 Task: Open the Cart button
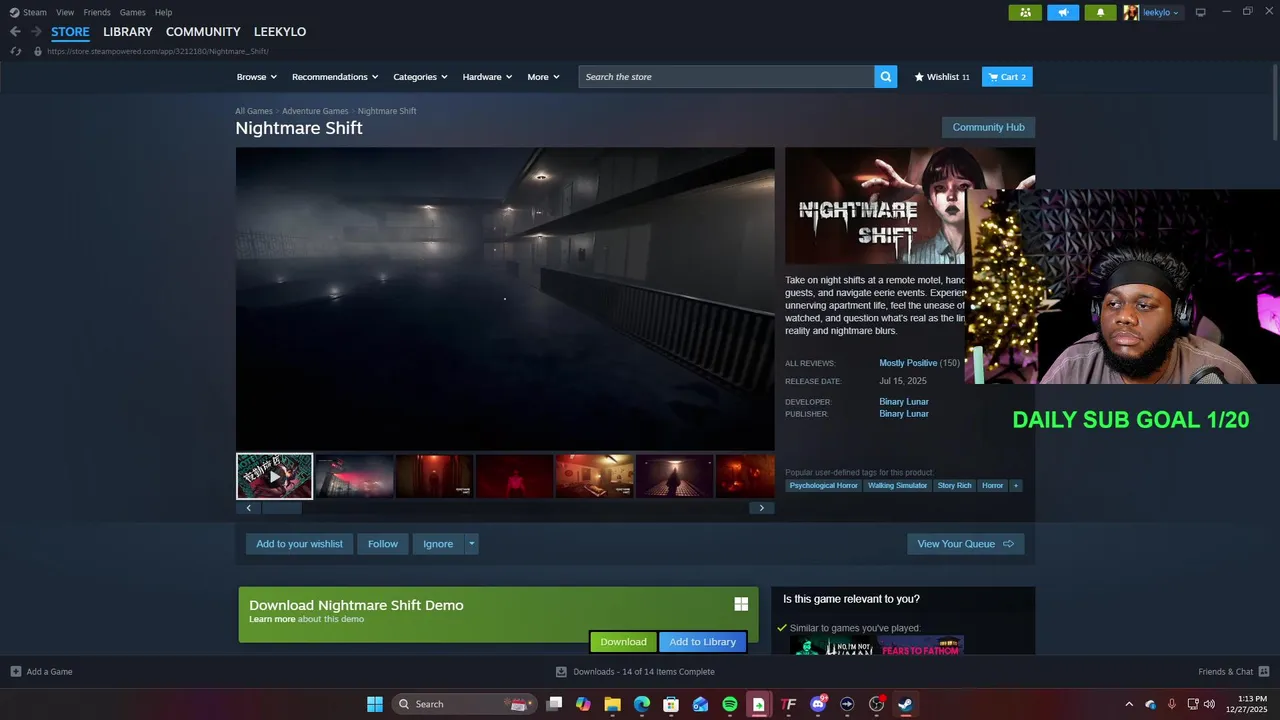tap(1007, 77)
